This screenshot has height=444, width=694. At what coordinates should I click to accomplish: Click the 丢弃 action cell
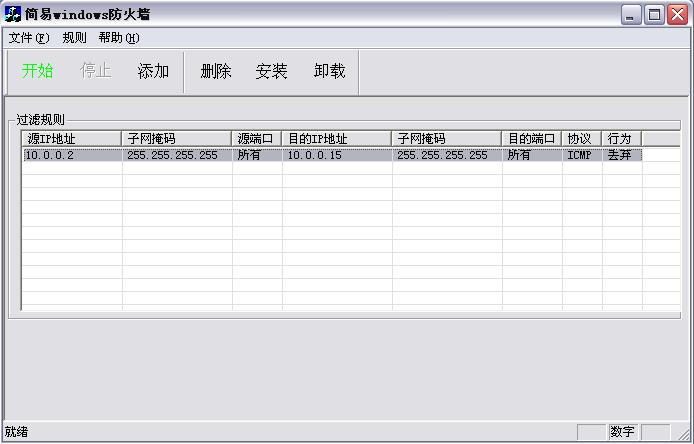click(622, 155)
